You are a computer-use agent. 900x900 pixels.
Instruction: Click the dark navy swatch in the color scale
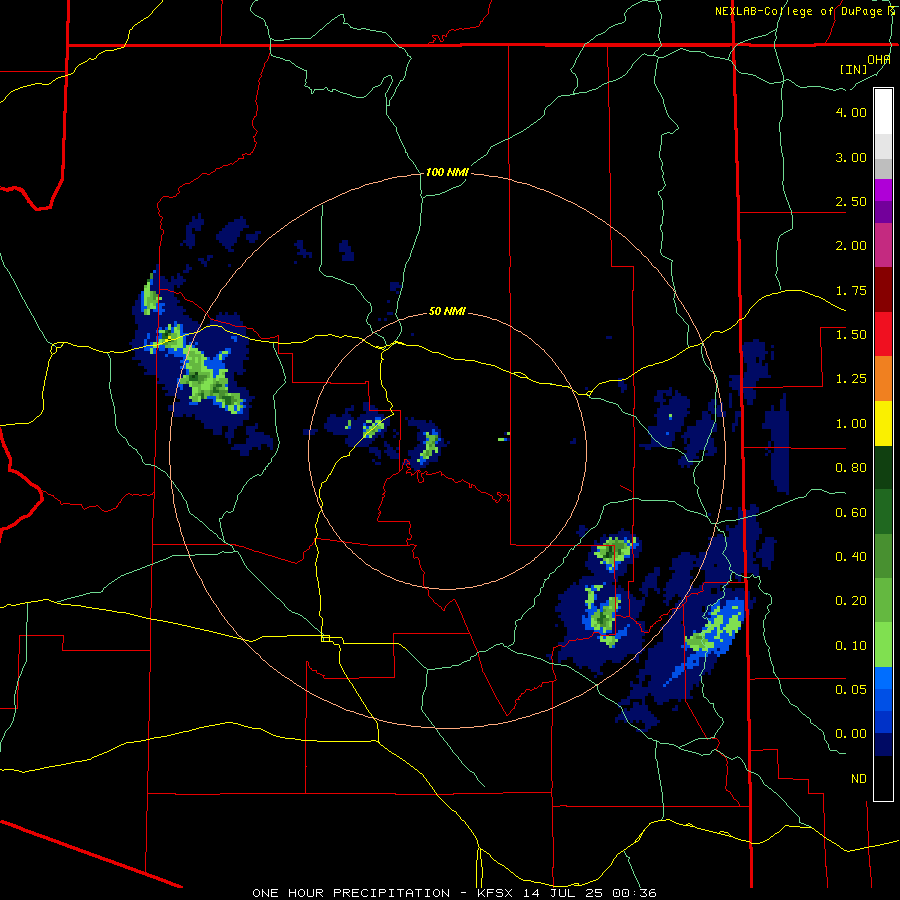883,745
